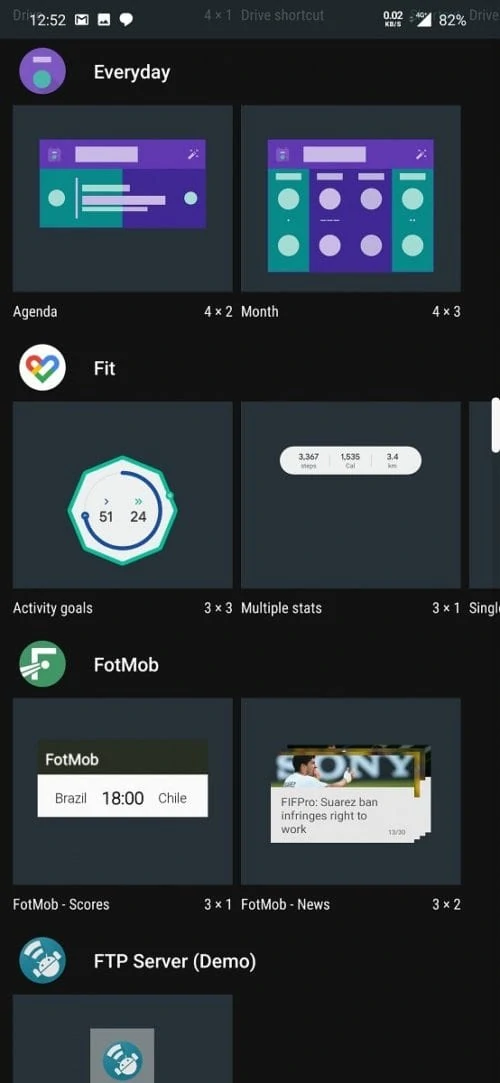
Task: Choose the Fit Multiple stats widget
Action: (350, 495)
